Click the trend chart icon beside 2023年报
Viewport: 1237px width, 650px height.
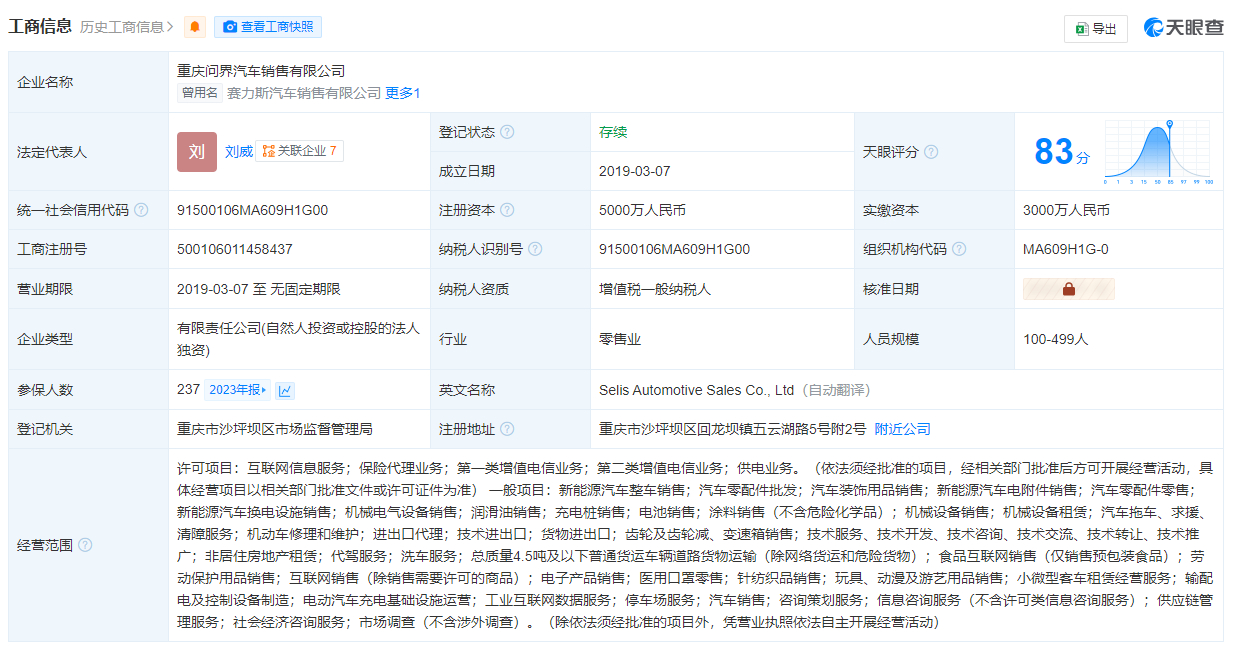(286, 390)
